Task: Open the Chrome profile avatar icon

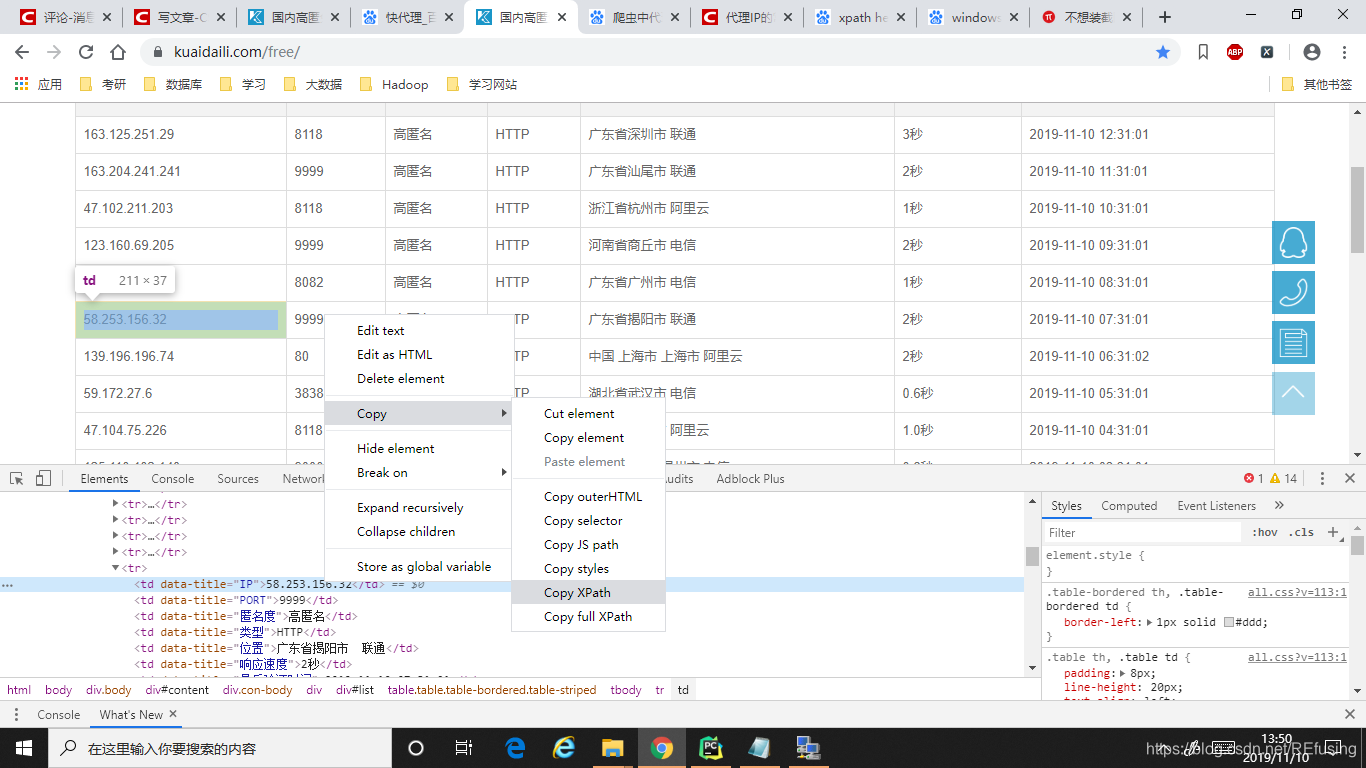Action: (x=1312, y=52)
